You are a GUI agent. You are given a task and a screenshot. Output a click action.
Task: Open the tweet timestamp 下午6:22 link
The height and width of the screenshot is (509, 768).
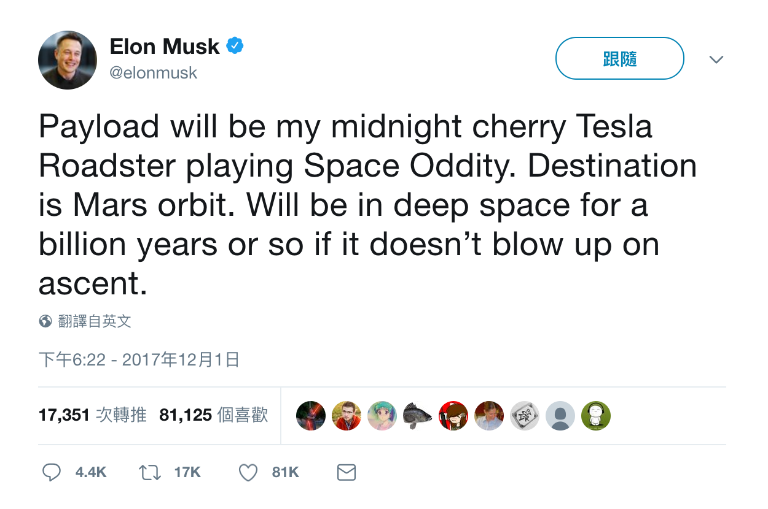pyautogui.click(x=139, y=359)
